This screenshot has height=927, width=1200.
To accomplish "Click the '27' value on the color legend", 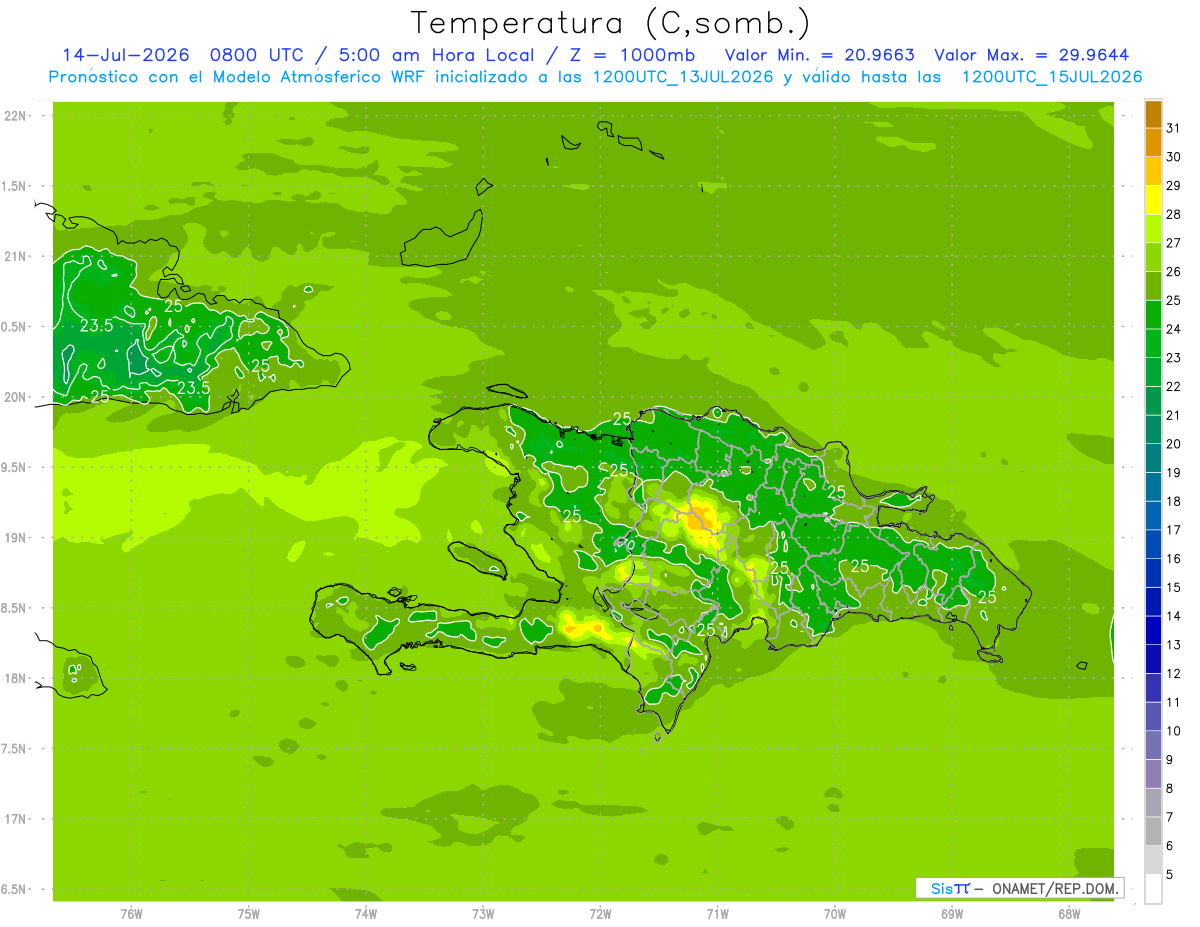I will coord(1174,243).
